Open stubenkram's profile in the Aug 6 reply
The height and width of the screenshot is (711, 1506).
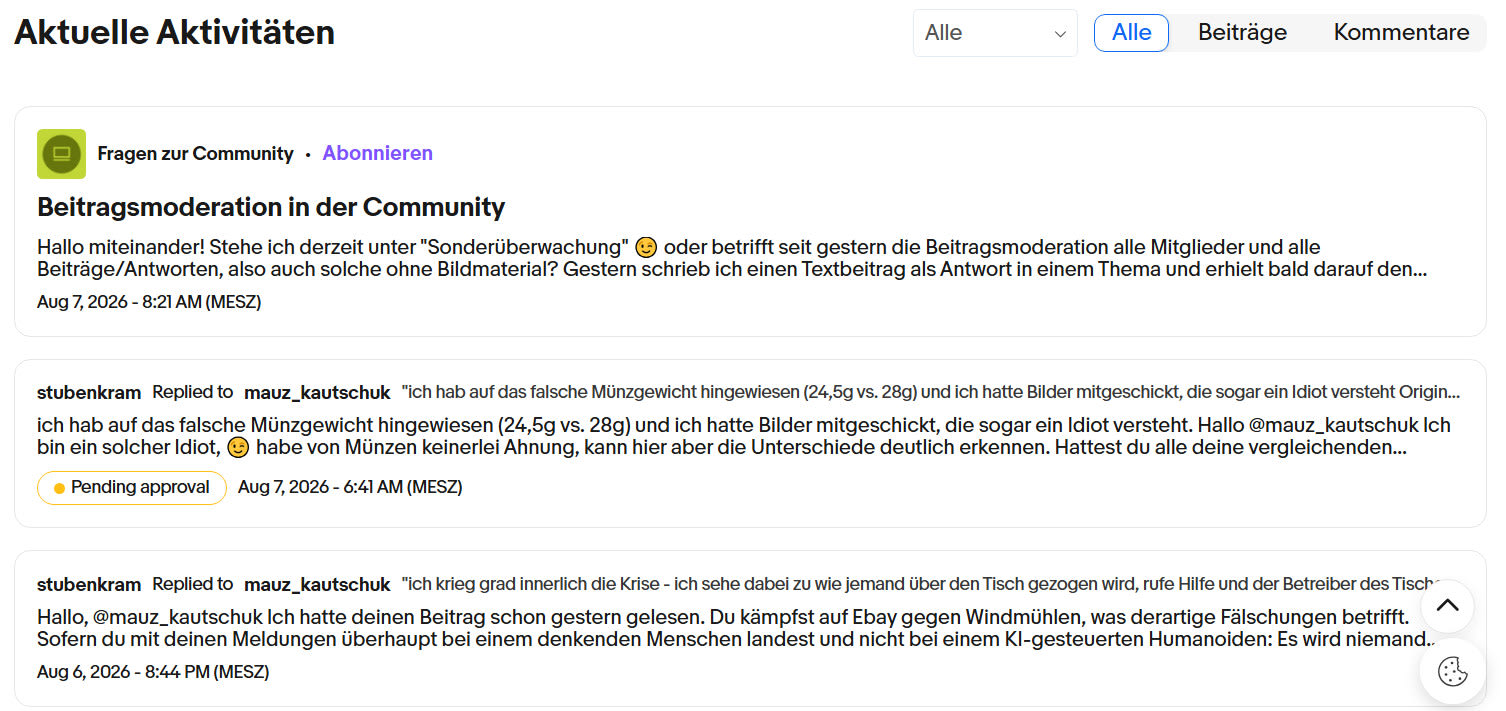click(89, 584)
